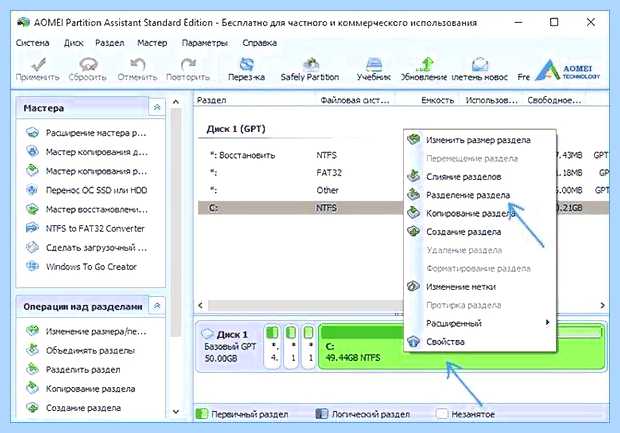
Task: Choose Копирование раздела in context menu
Action: coord(480,213)
